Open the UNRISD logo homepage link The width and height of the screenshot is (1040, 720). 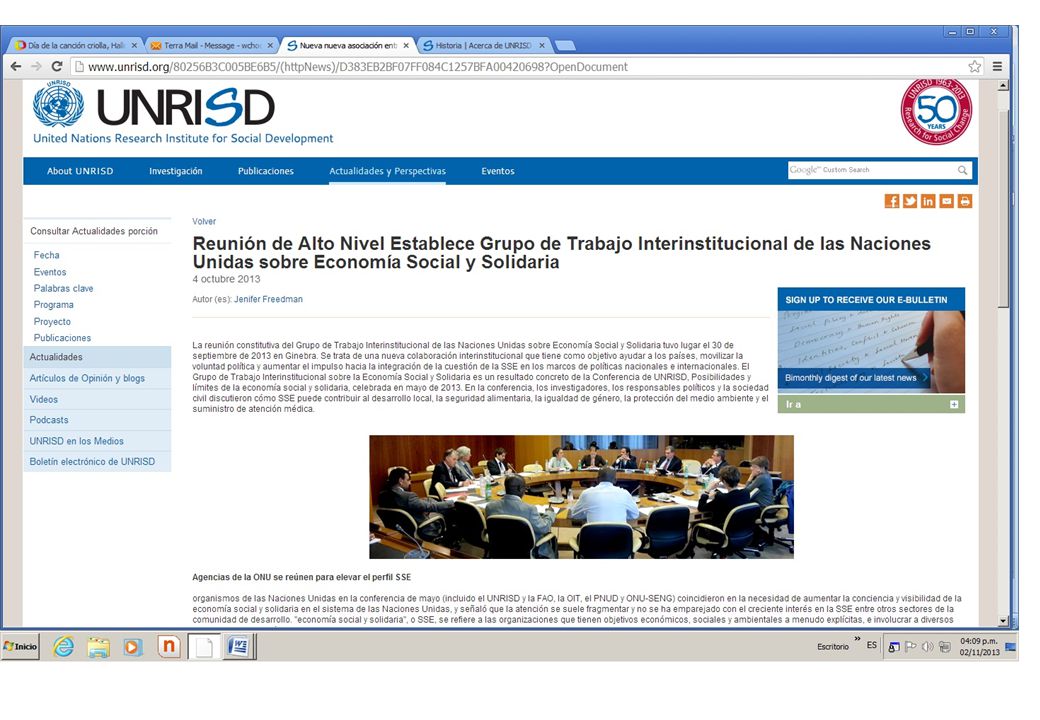click(183, 112)
